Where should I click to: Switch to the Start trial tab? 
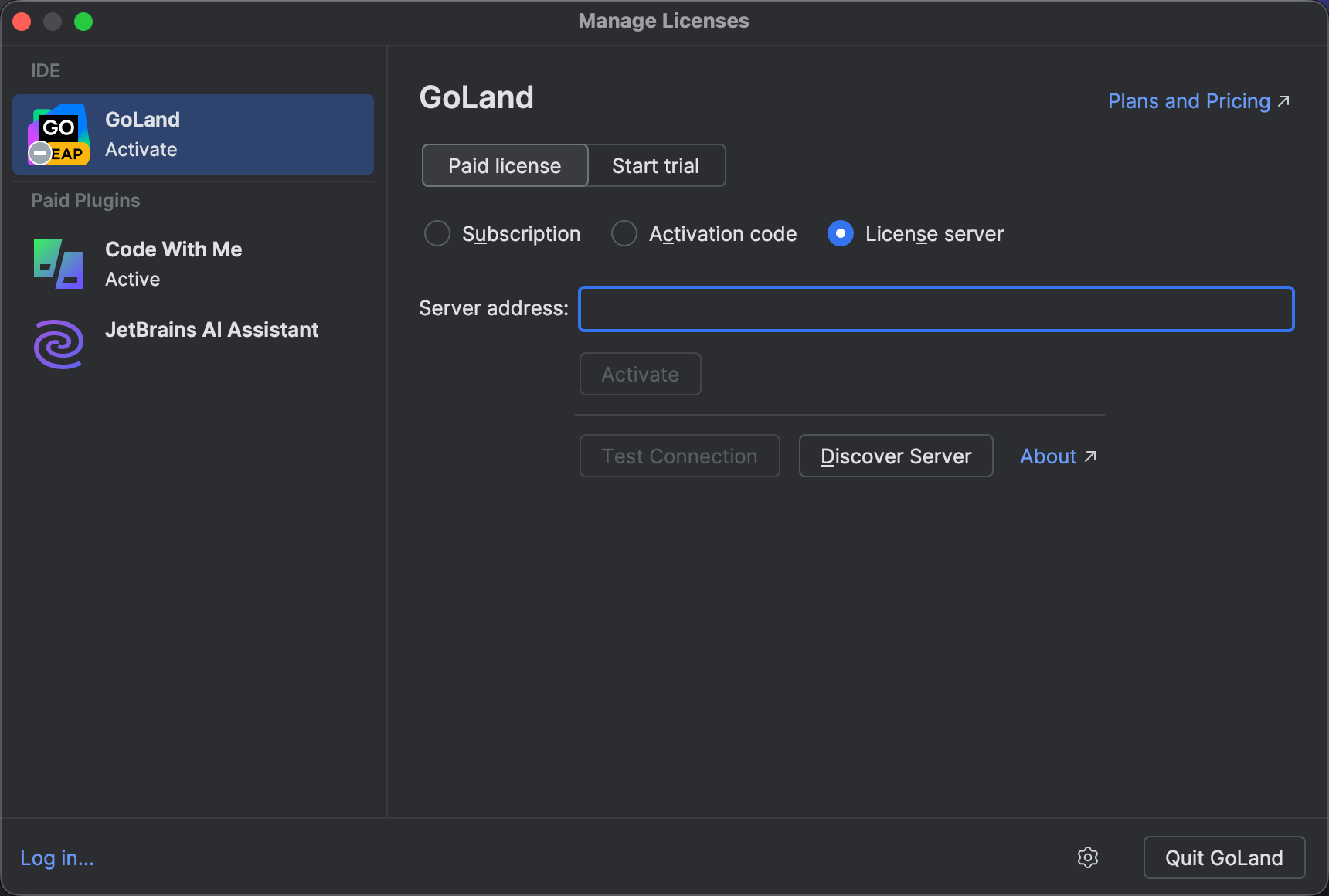tap(655, 165)
